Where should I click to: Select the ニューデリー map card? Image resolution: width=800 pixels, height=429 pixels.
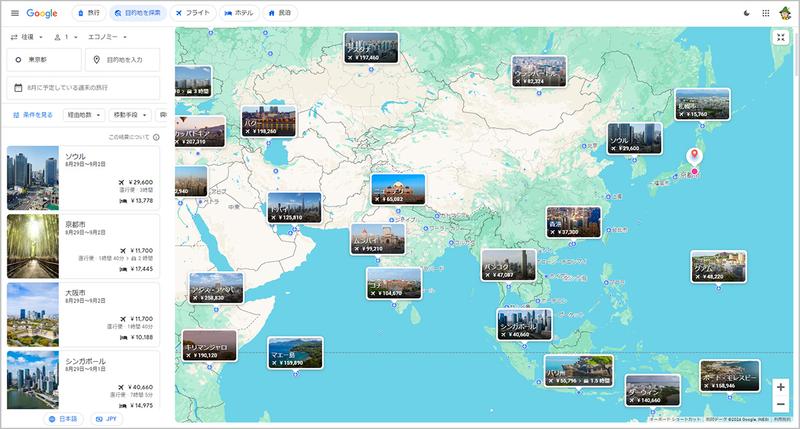tap(398, 189)
